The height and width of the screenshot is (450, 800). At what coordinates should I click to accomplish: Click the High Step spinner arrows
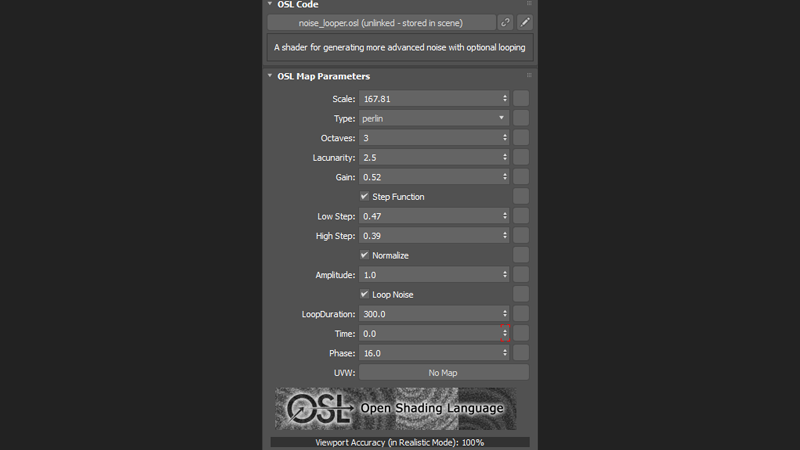[x=505, y=236]
